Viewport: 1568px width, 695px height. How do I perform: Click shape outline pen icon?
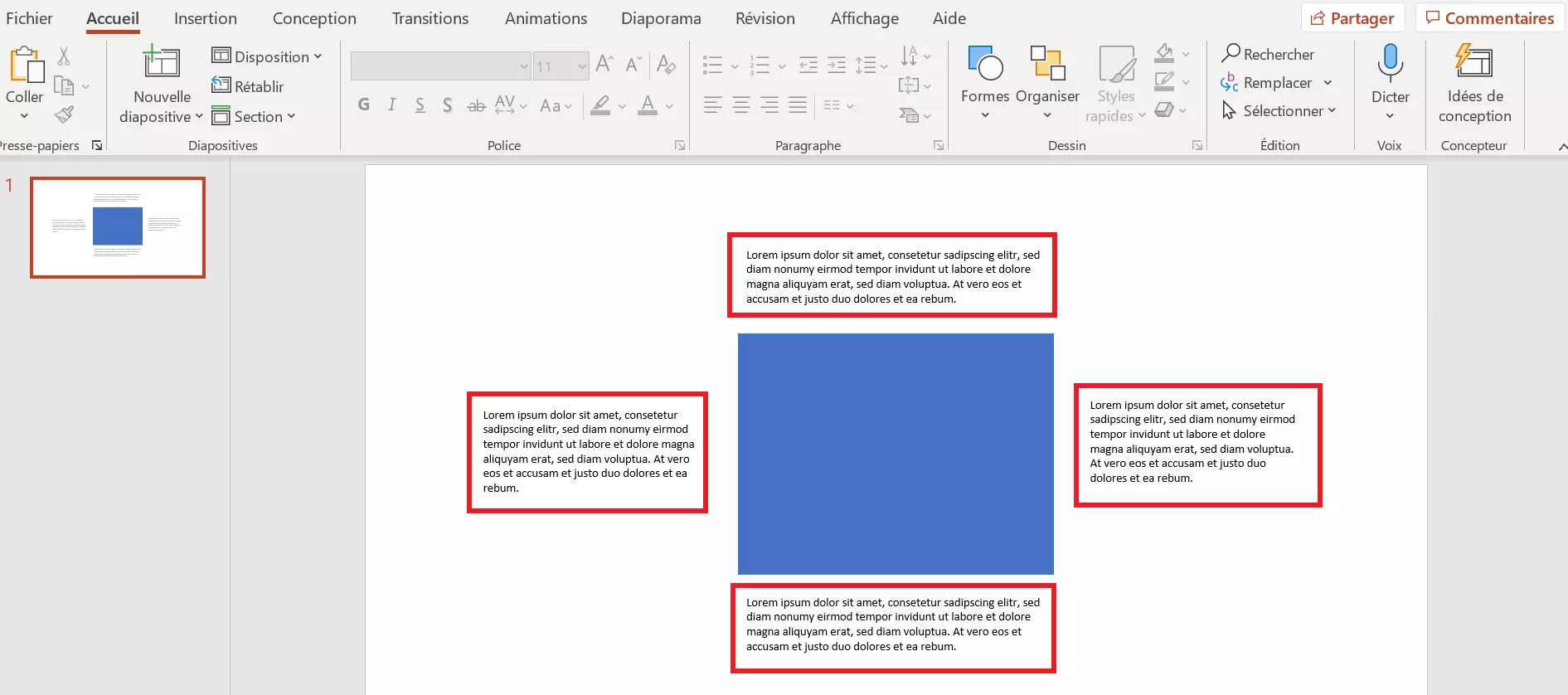pyautogui.click(x=1164, y=81)
